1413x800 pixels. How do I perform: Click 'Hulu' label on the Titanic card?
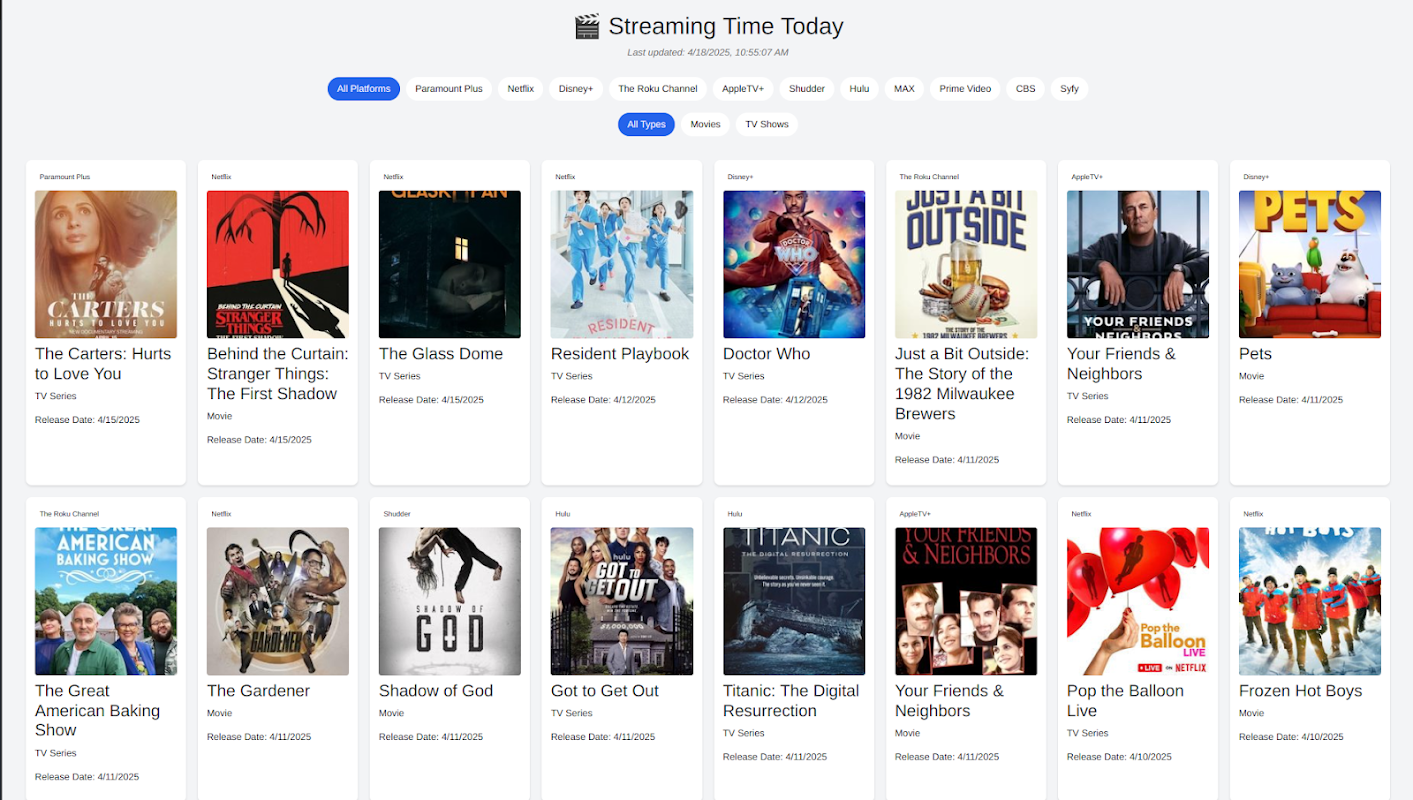coord(735,514)
